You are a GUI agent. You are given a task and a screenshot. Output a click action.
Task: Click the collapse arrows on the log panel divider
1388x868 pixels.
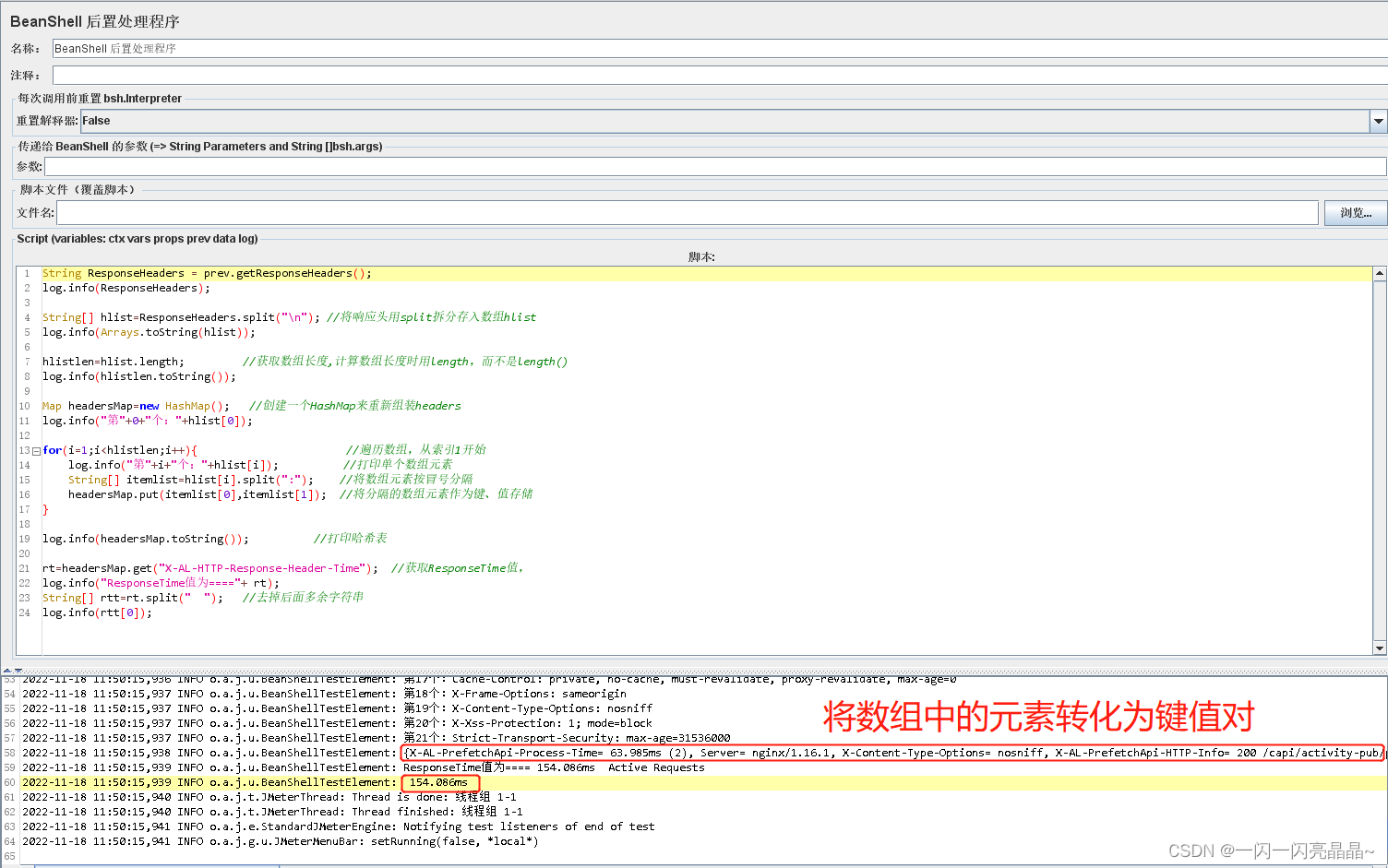[x=12, y=671]
